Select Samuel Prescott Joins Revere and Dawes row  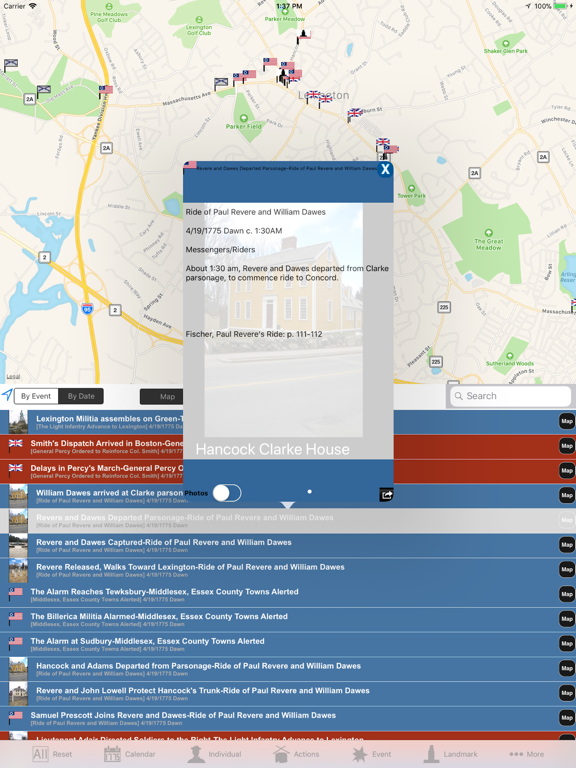pyautogui.click(x=288, y=718)
